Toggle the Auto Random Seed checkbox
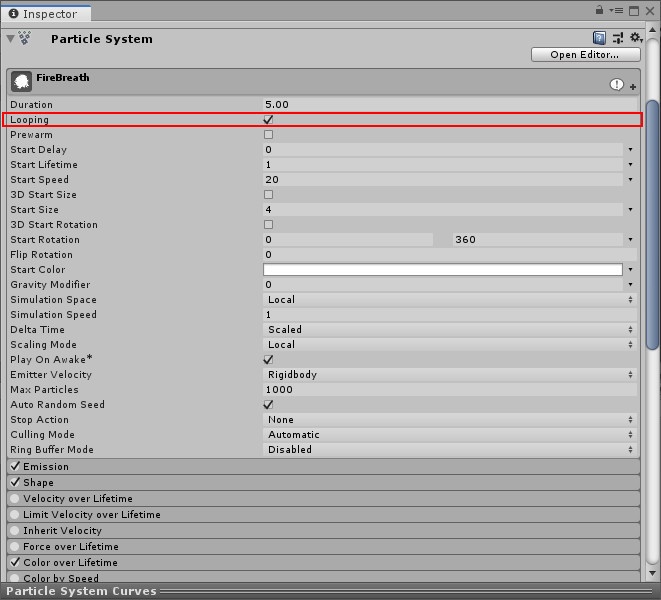 click(x=268, y=405)
